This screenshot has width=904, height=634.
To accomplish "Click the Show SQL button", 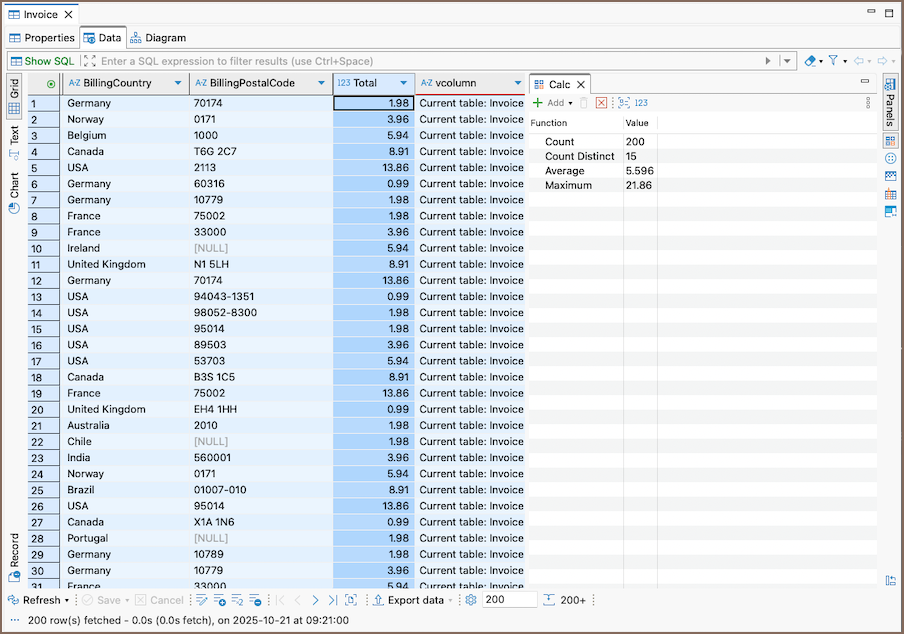I will point(42,61).
